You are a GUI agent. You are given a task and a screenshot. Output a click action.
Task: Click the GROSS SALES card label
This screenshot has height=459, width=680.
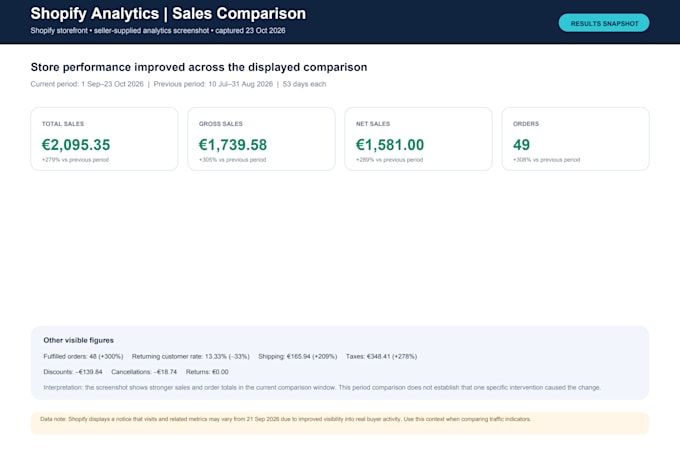pyautogui.click(x=221, y=124)
